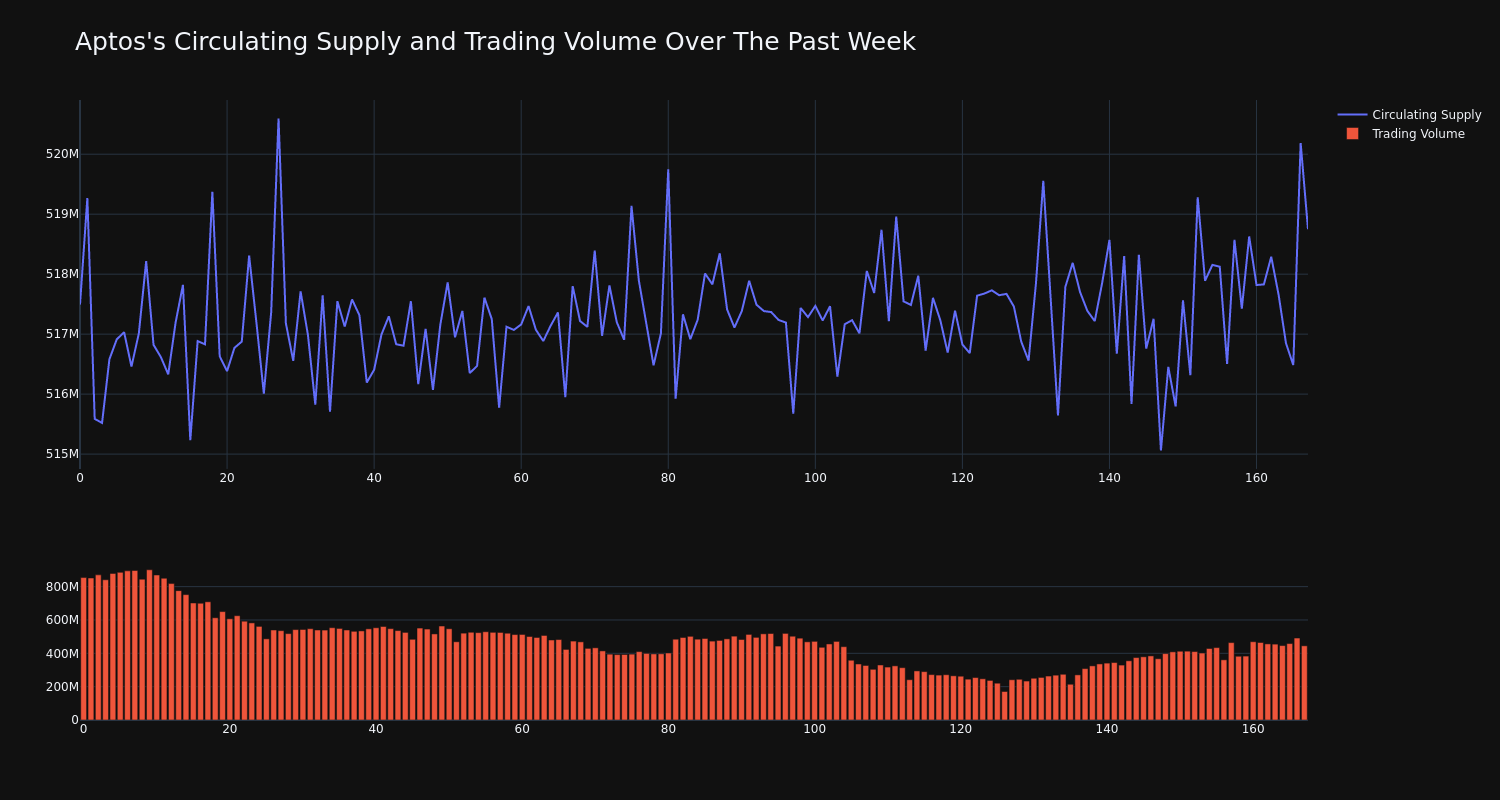Click the 400M volume axis label
Viewport: 1500px width, 800px height.
point(62,654)
